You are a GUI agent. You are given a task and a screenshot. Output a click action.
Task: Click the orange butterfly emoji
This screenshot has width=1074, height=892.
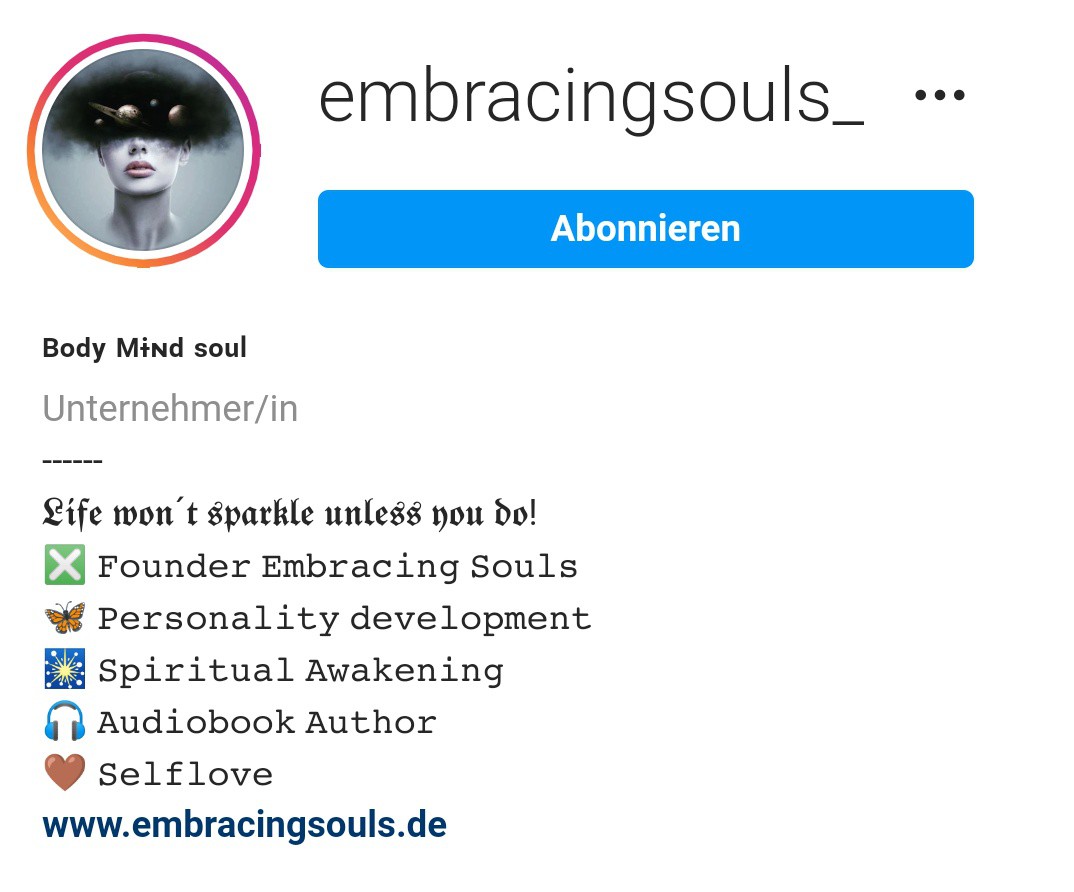64,617
